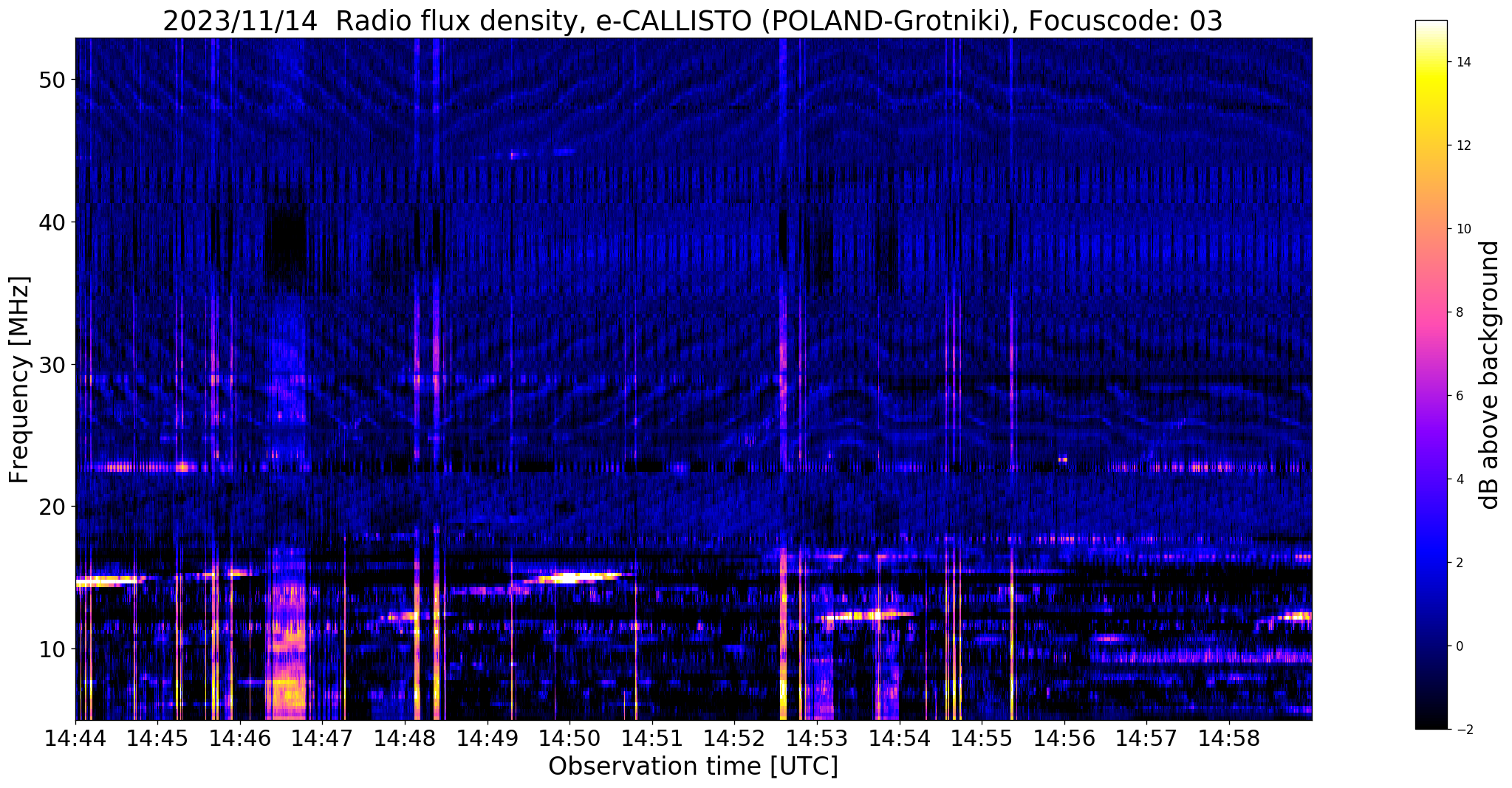This screenshot has width=1512, height=788.
Task: Click the 'dB above background' colorbar label
Action: click(1490, 375)
